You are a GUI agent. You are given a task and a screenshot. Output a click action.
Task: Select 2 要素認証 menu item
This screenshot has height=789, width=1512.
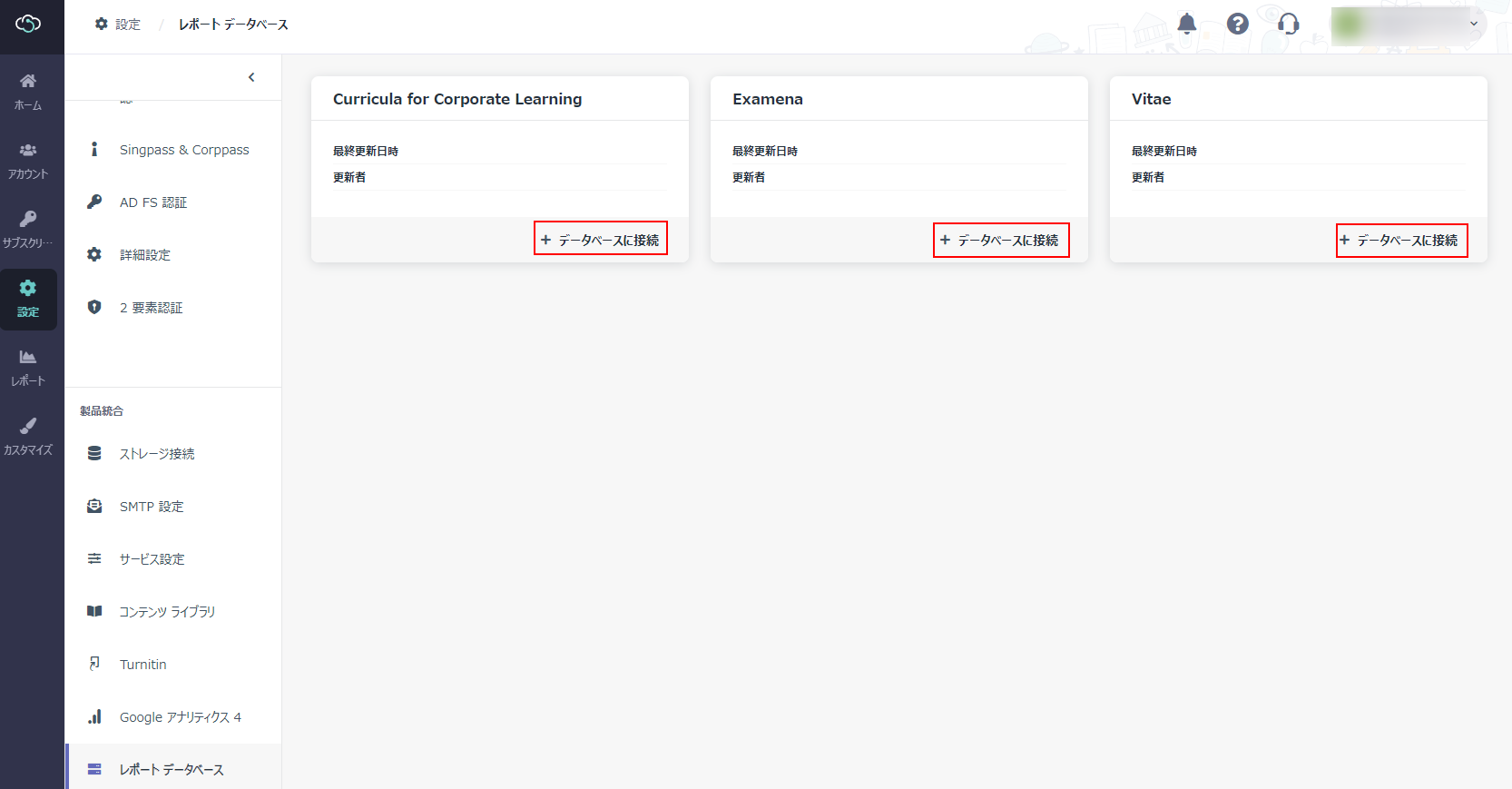point(173,308)
